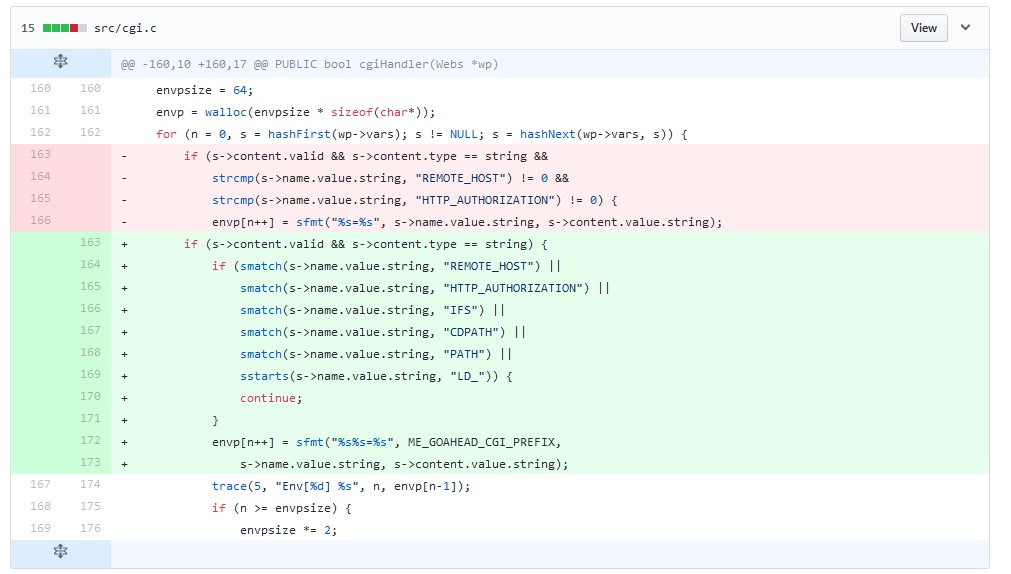The image size is (1011, 574).
Task: Click the removed envp sfmt code line
Action: (x=466, y=222)
